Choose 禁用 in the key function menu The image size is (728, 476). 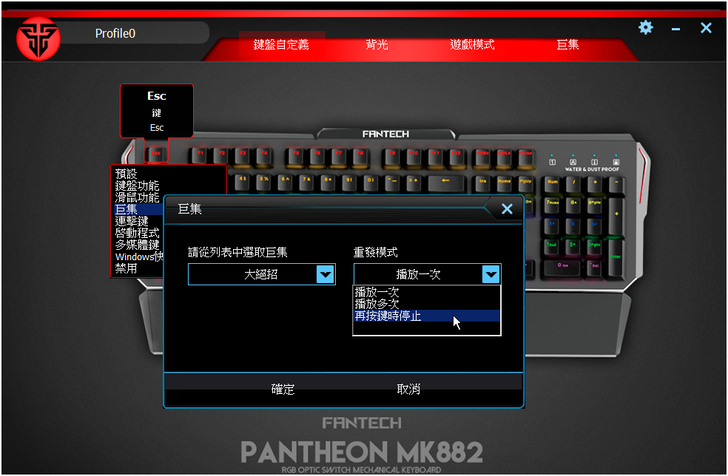tap(126, 268)
